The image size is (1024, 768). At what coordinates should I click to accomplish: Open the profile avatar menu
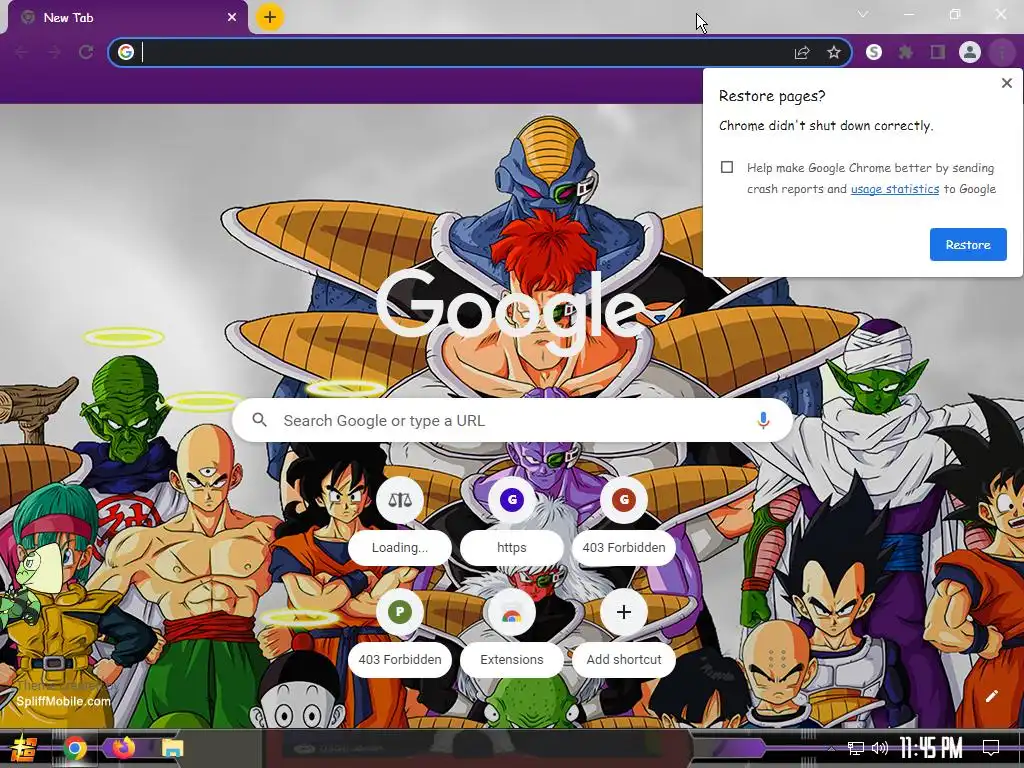point(970,52)
